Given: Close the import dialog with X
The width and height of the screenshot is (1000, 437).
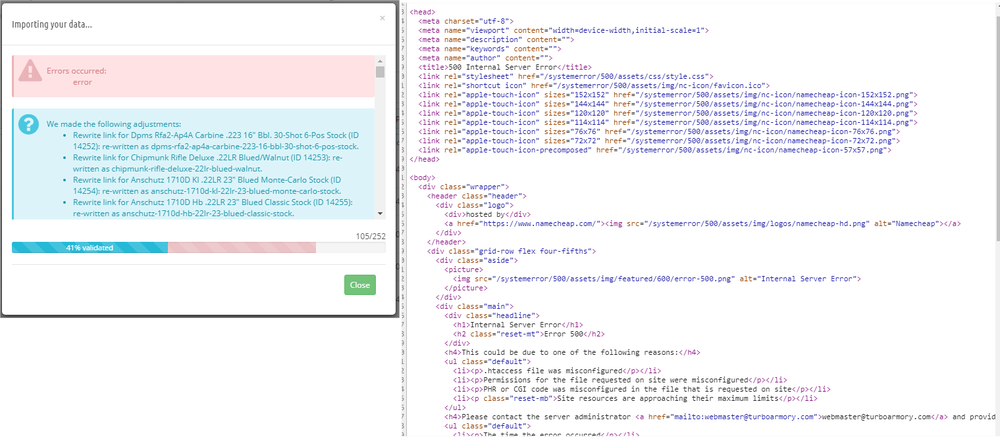Looking at the screenshot, I should [382, 19].
